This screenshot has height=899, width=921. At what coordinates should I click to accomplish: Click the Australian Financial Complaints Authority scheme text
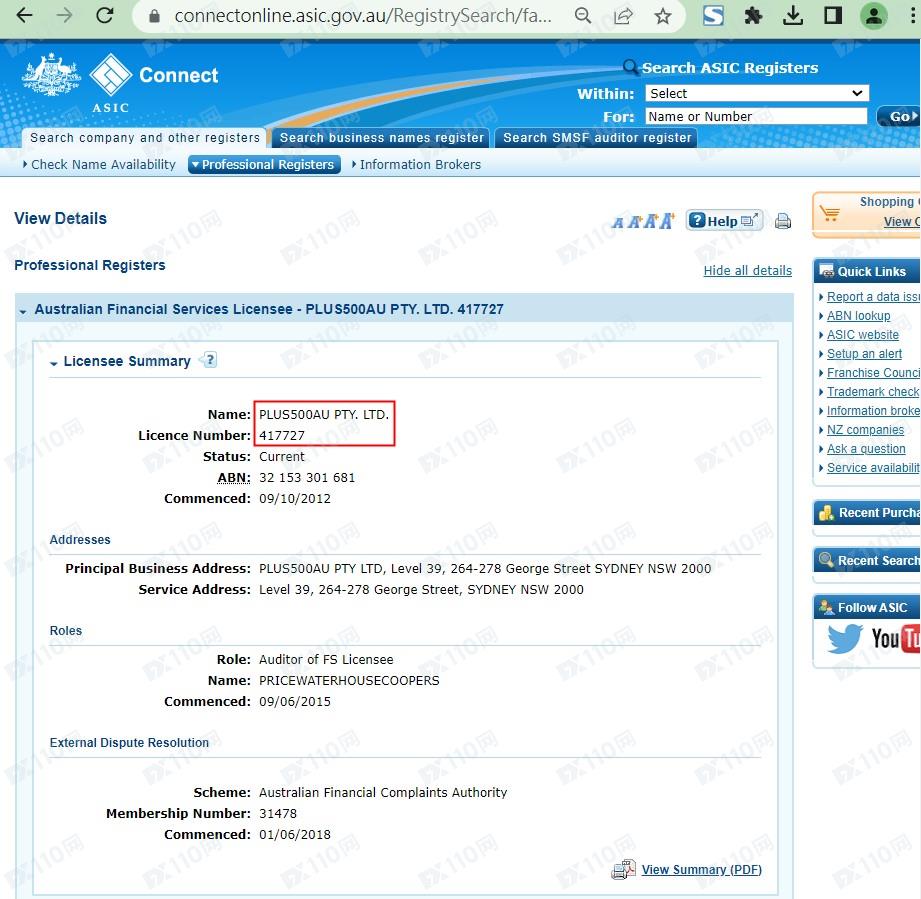[x=383, y=792]
